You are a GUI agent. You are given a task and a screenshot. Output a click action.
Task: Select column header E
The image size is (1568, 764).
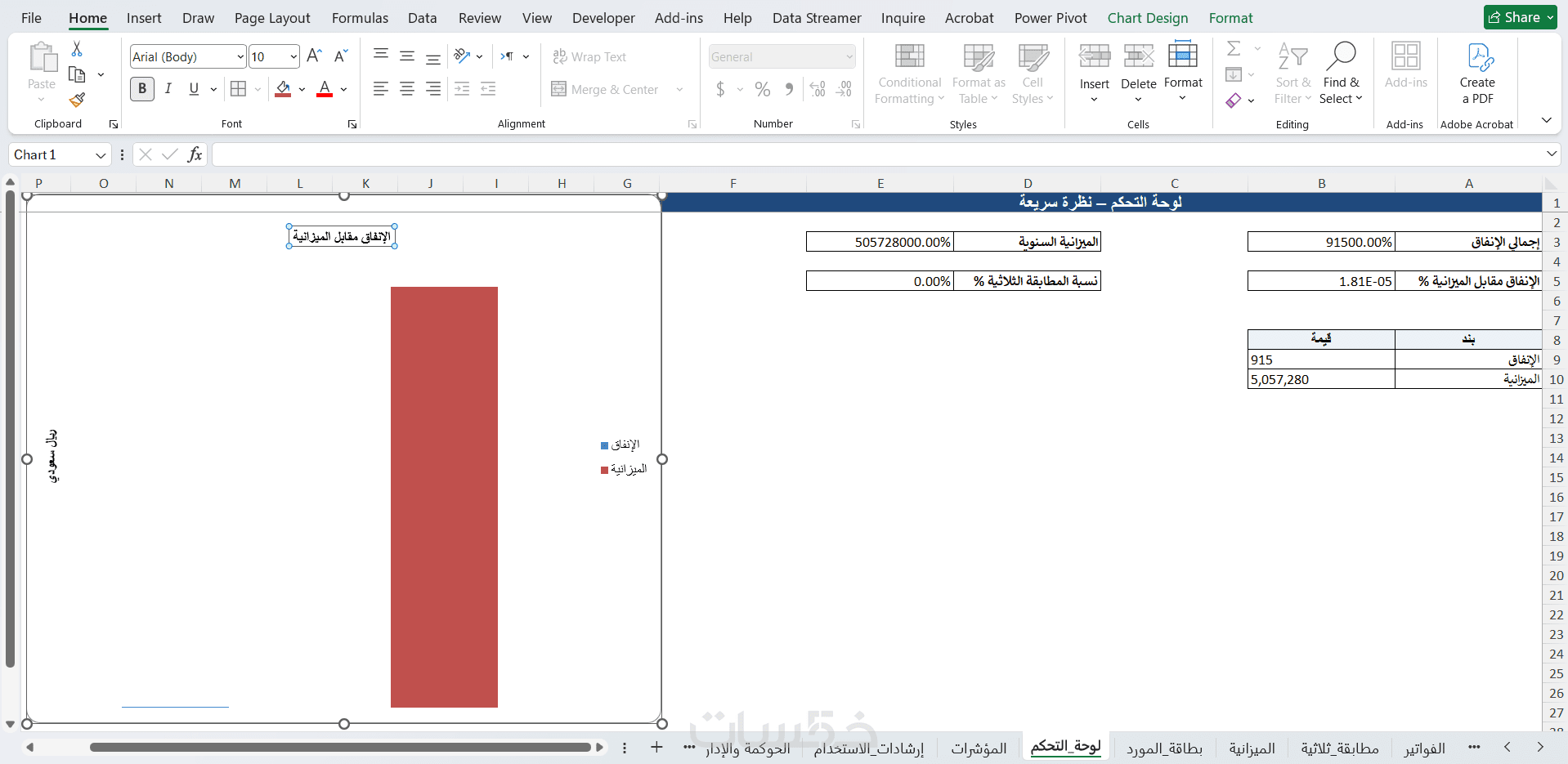pyautogui.click(x=880, y=183)
